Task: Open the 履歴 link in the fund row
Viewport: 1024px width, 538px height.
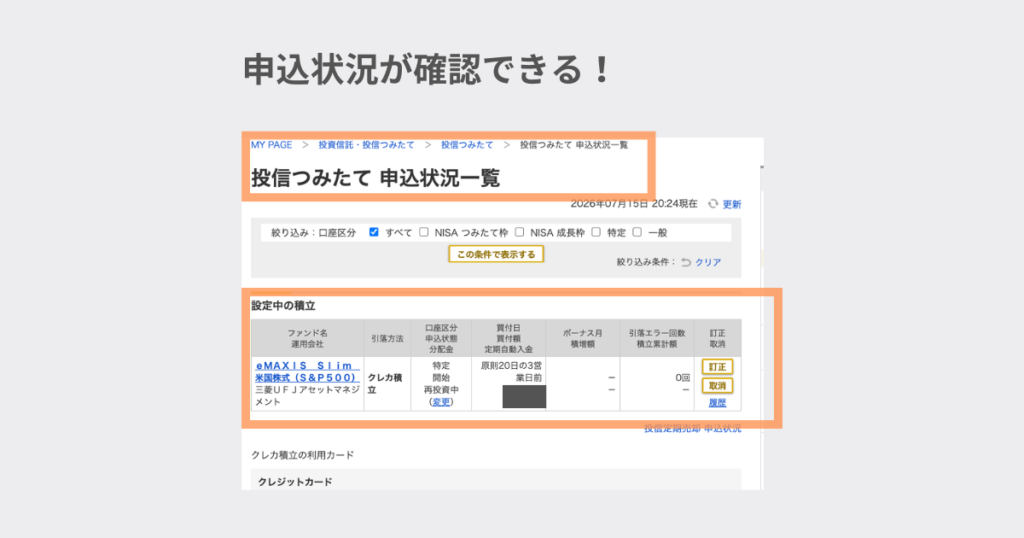Action: pos(717,403)
